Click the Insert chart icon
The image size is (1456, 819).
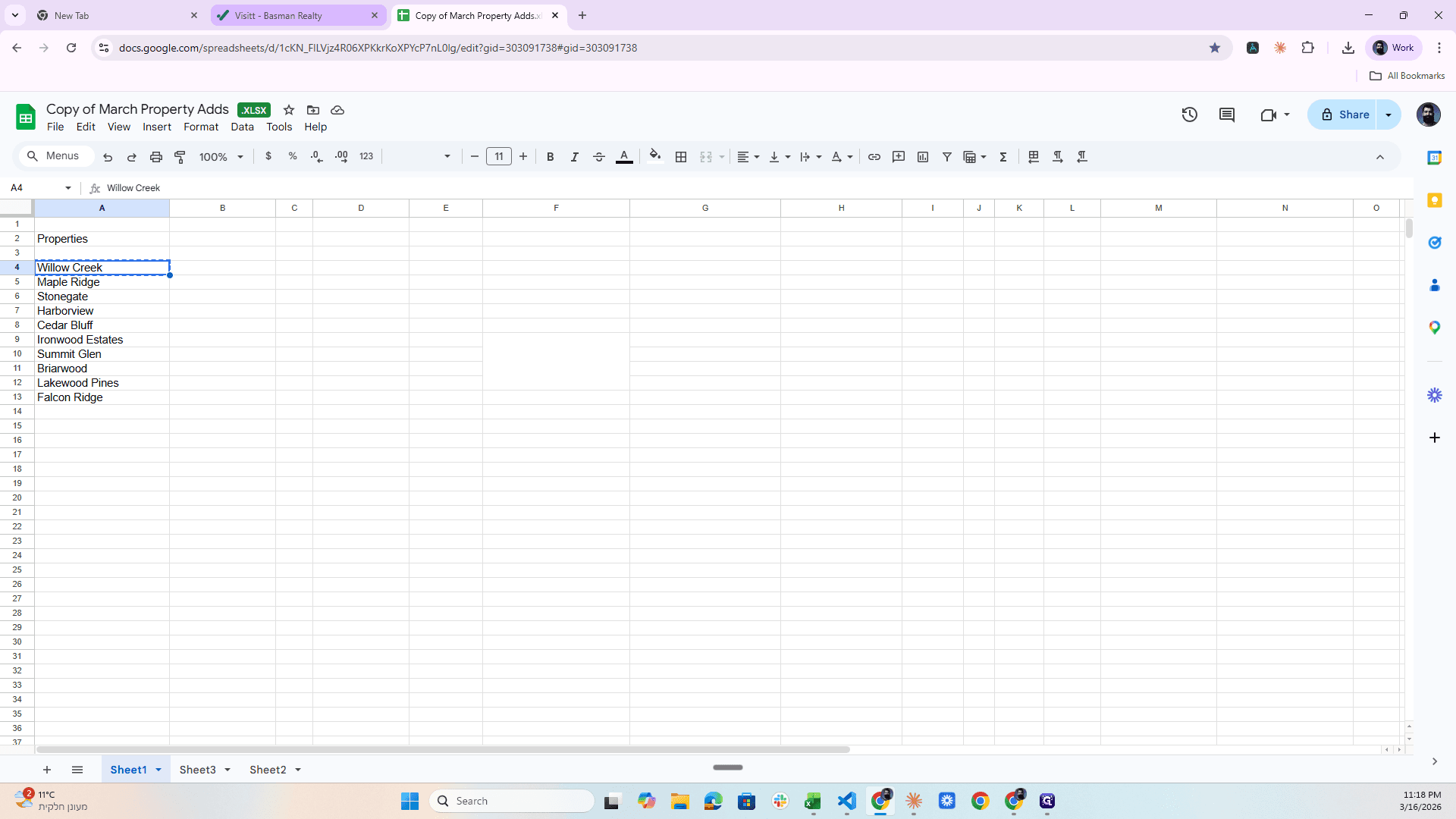(923, 157)
